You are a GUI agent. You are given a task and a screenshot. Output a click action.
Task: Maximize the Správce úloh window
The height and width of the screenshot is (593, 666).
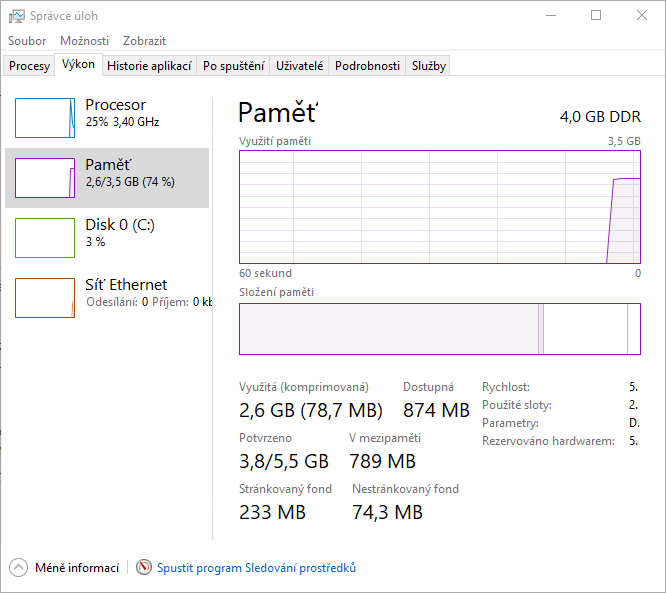point(596,16)
